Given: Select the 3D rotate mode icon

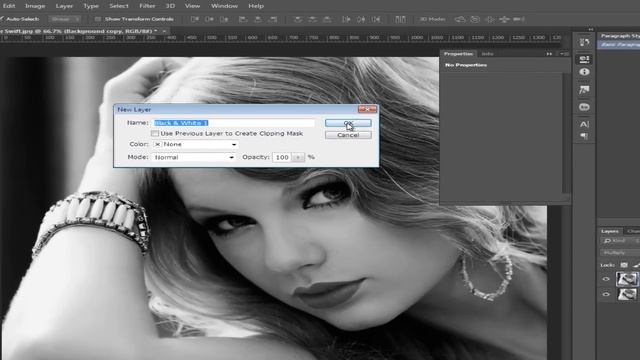Looking at the screenshot, I should point(460,19).
